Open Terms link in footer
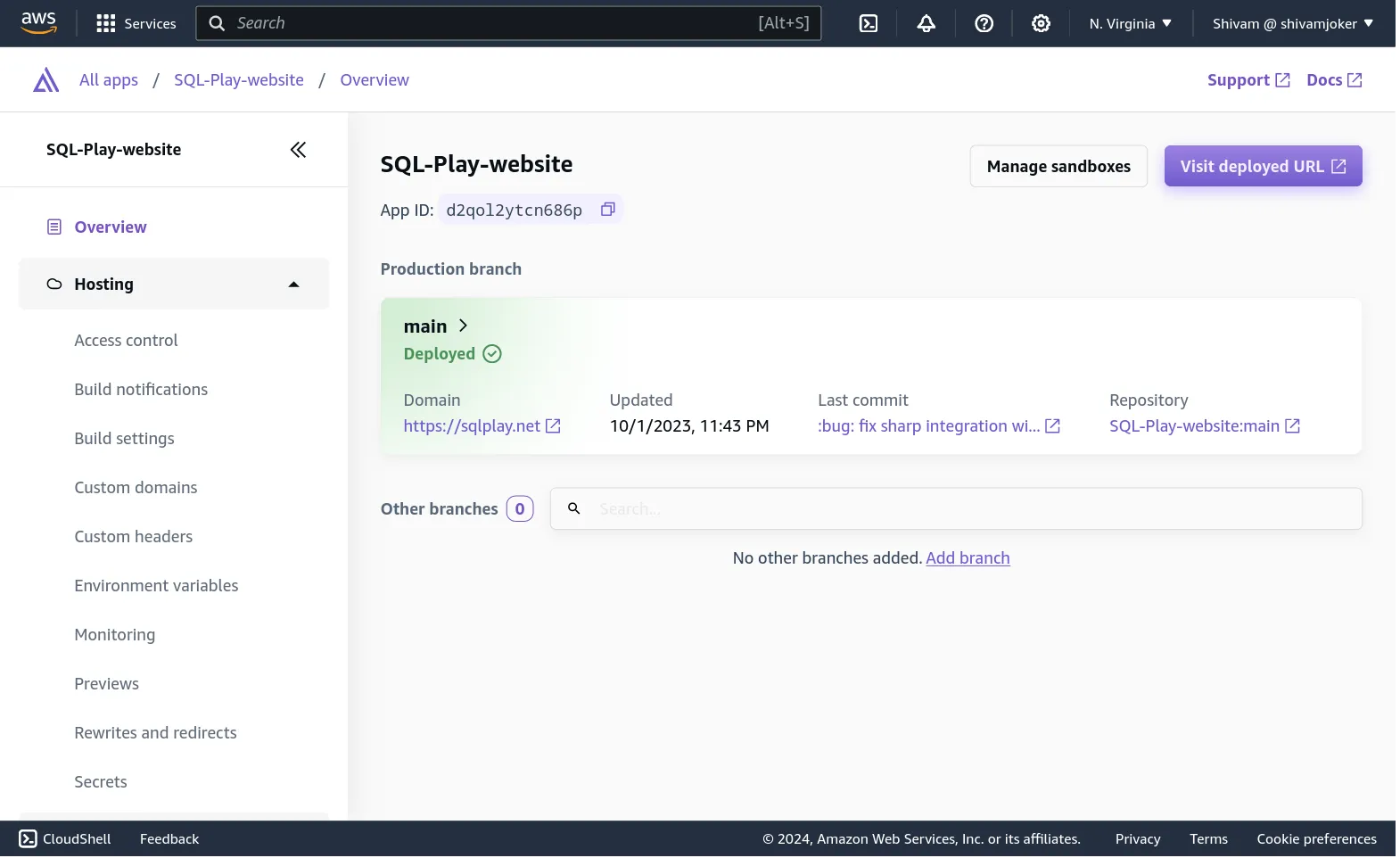The image size is (1400, 858). pos(1208,839)
